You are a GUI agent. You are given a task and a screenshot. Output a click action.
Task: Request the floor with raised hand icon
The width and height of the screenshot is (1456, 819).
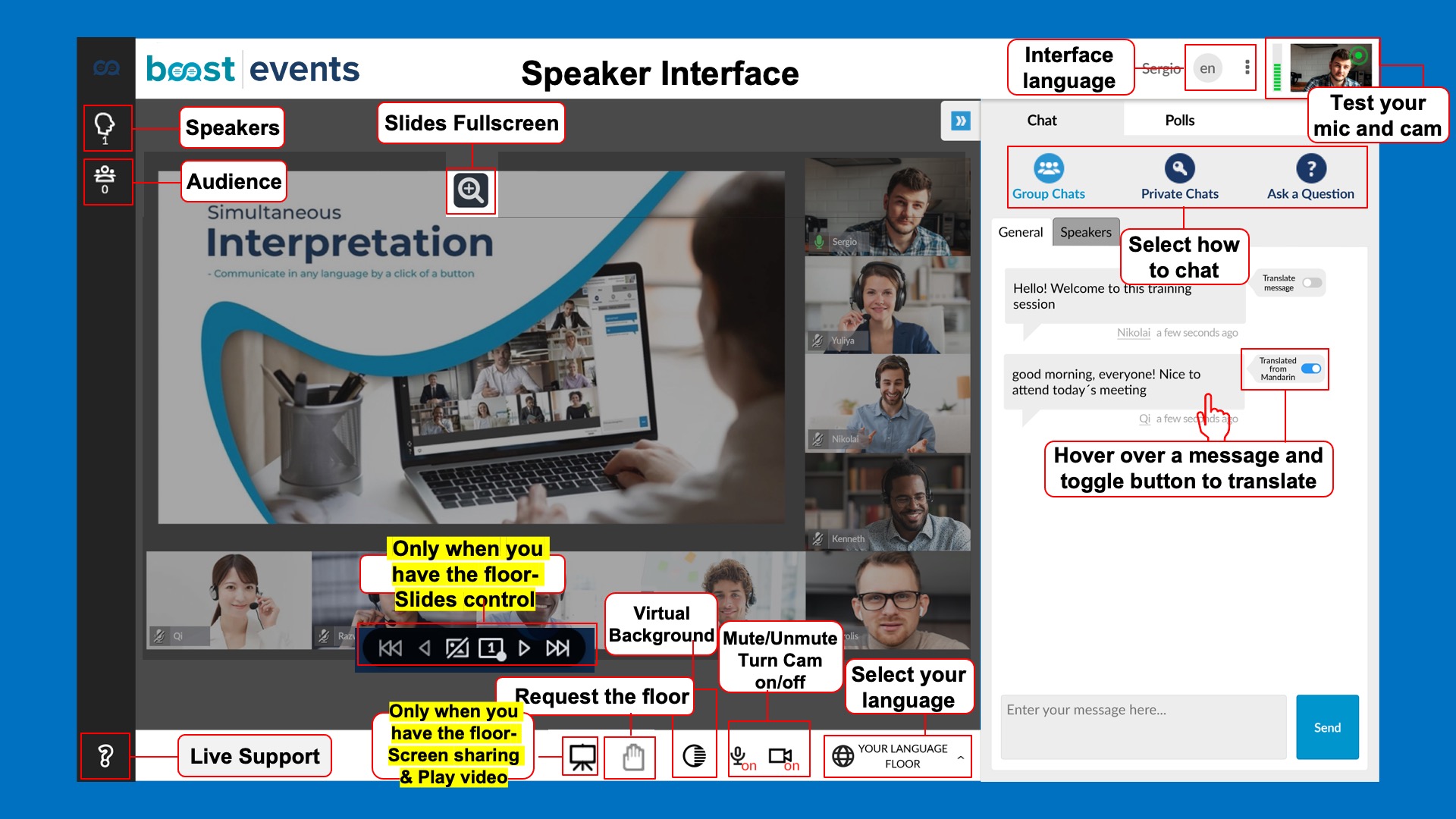click(x=632, y=756)
